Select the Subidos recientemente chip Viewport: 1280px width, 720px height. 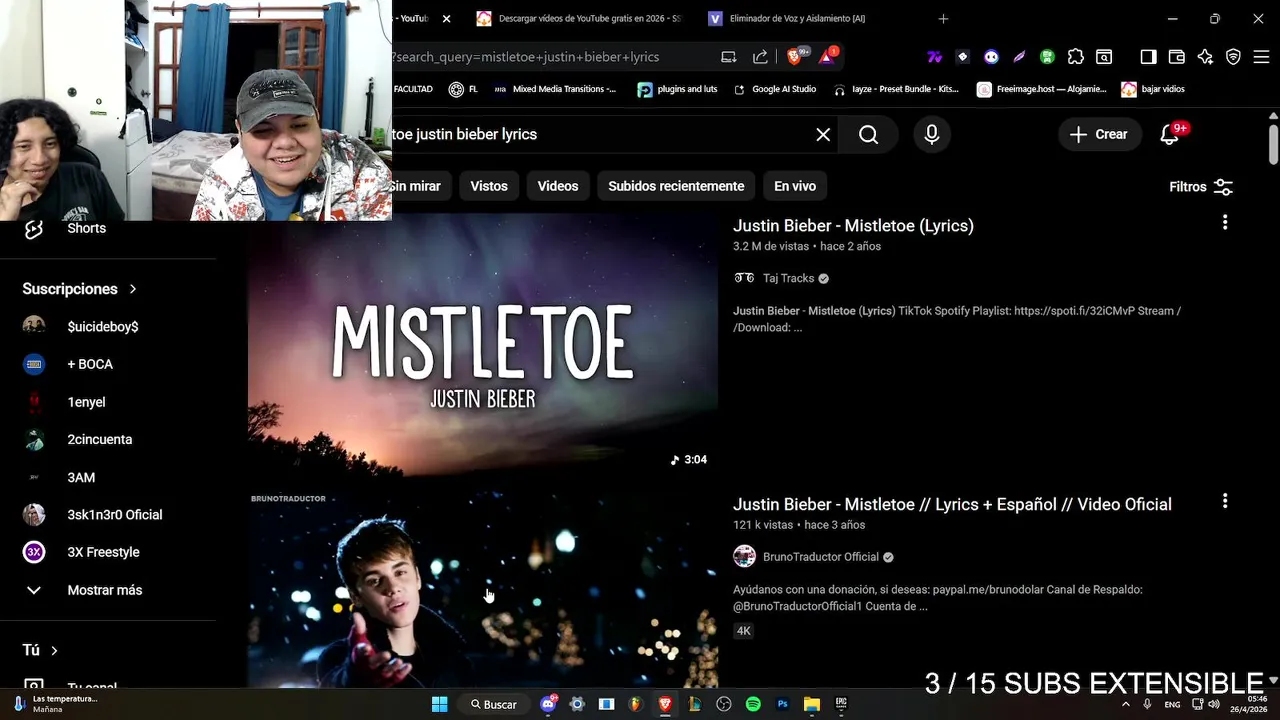coord(676,186)
